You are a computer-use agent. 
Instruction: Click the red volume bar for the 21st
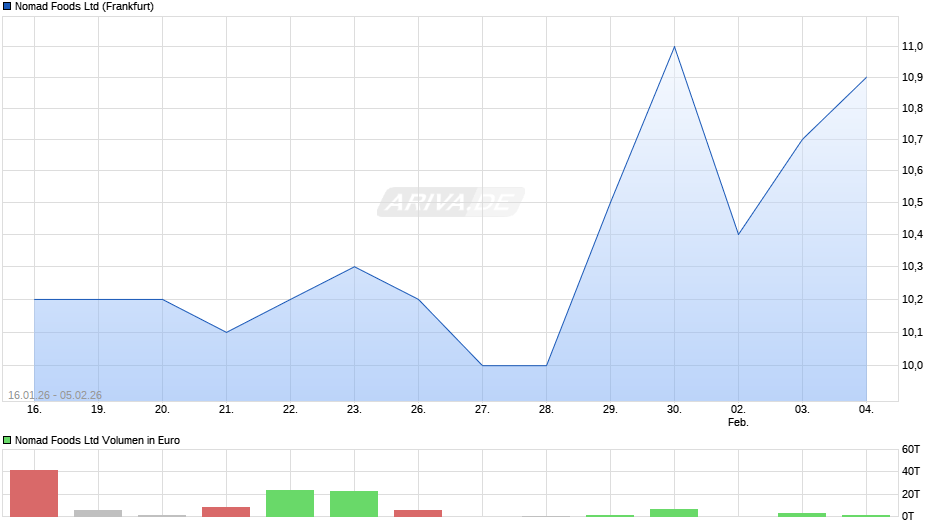click(x=226, y=512)
